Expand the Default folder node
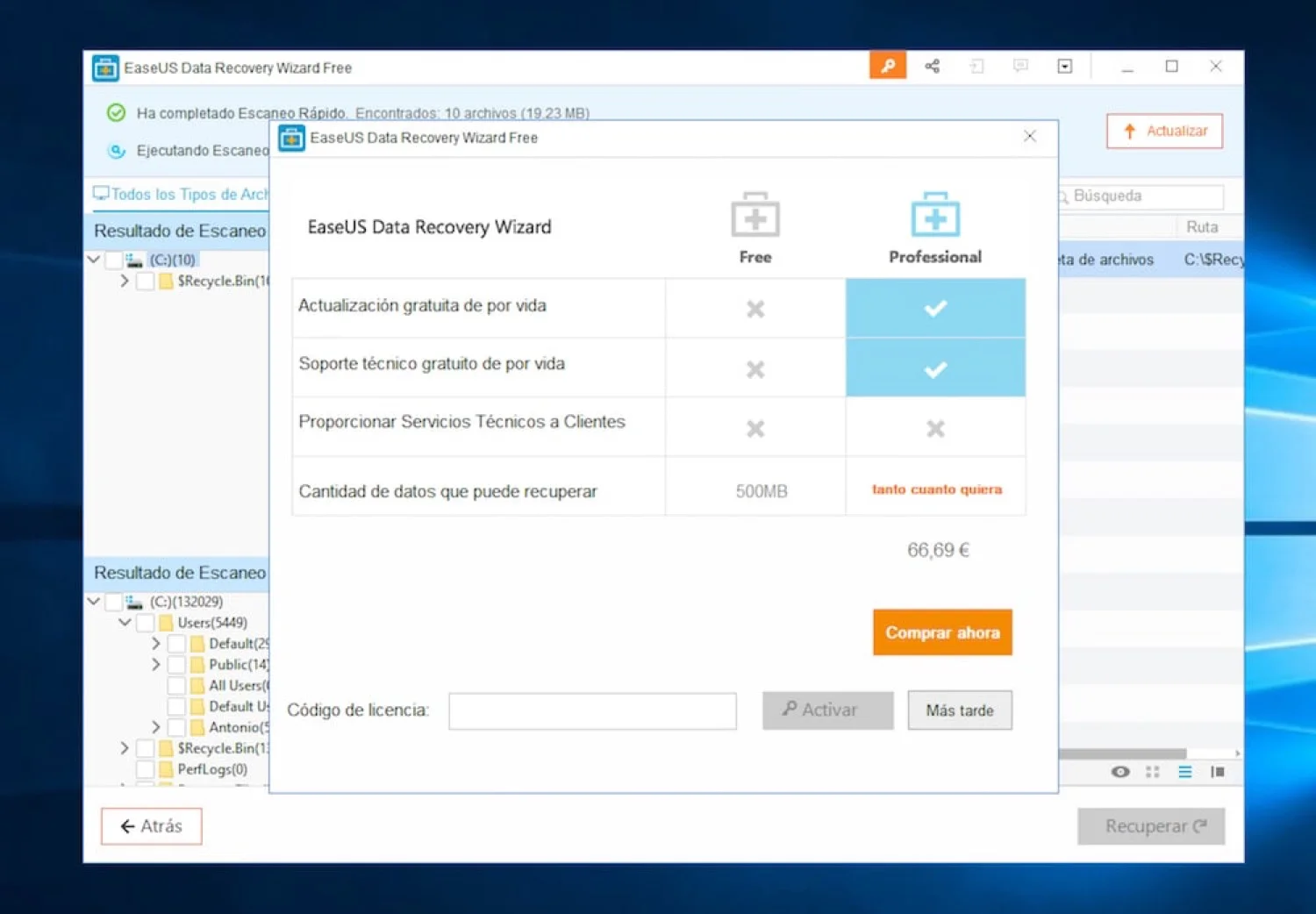Screen dimensions: 1316x914 click(x=156, y=644)
